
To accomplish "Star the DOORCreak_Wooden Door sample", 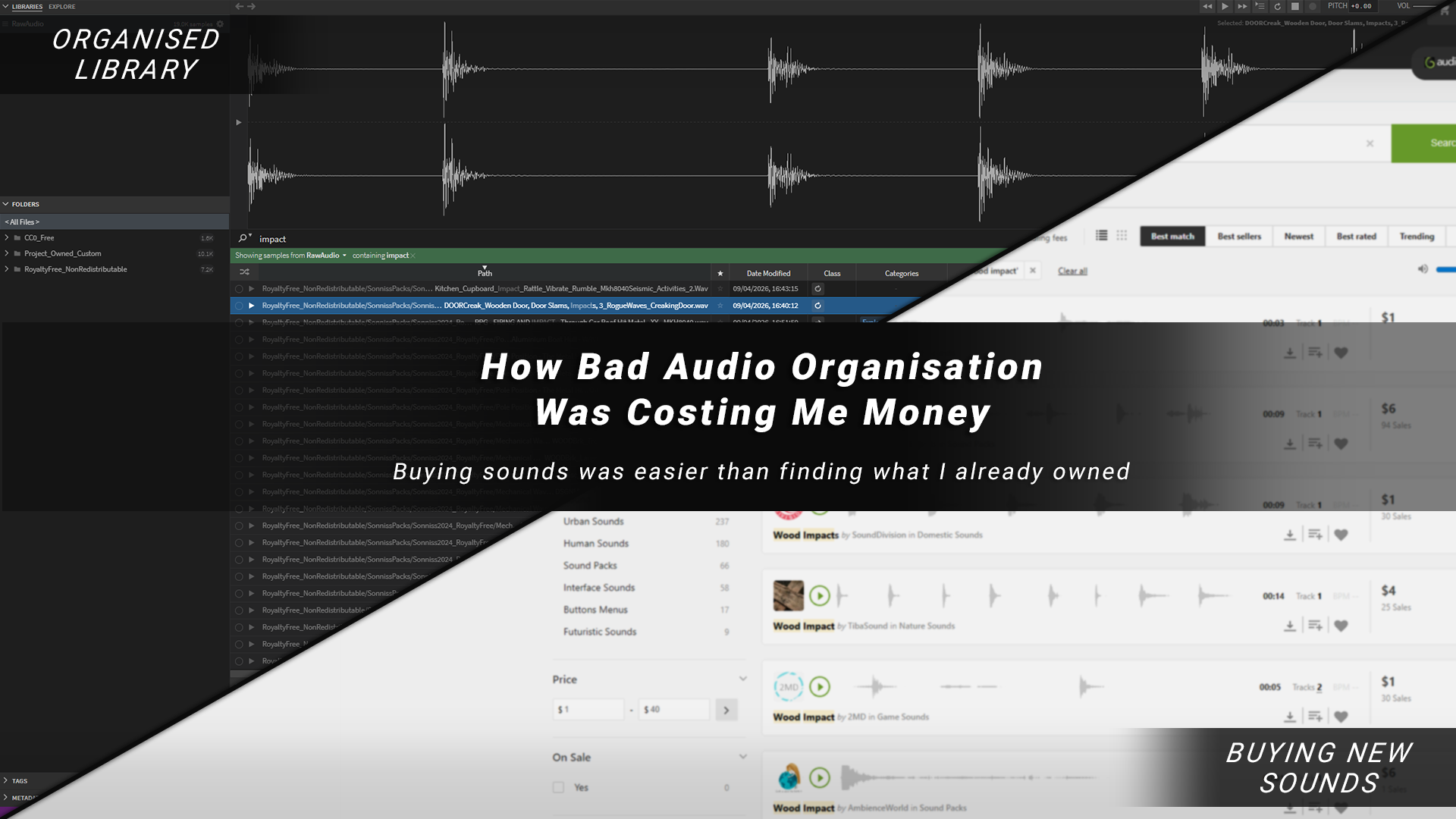I will (720, 306).
